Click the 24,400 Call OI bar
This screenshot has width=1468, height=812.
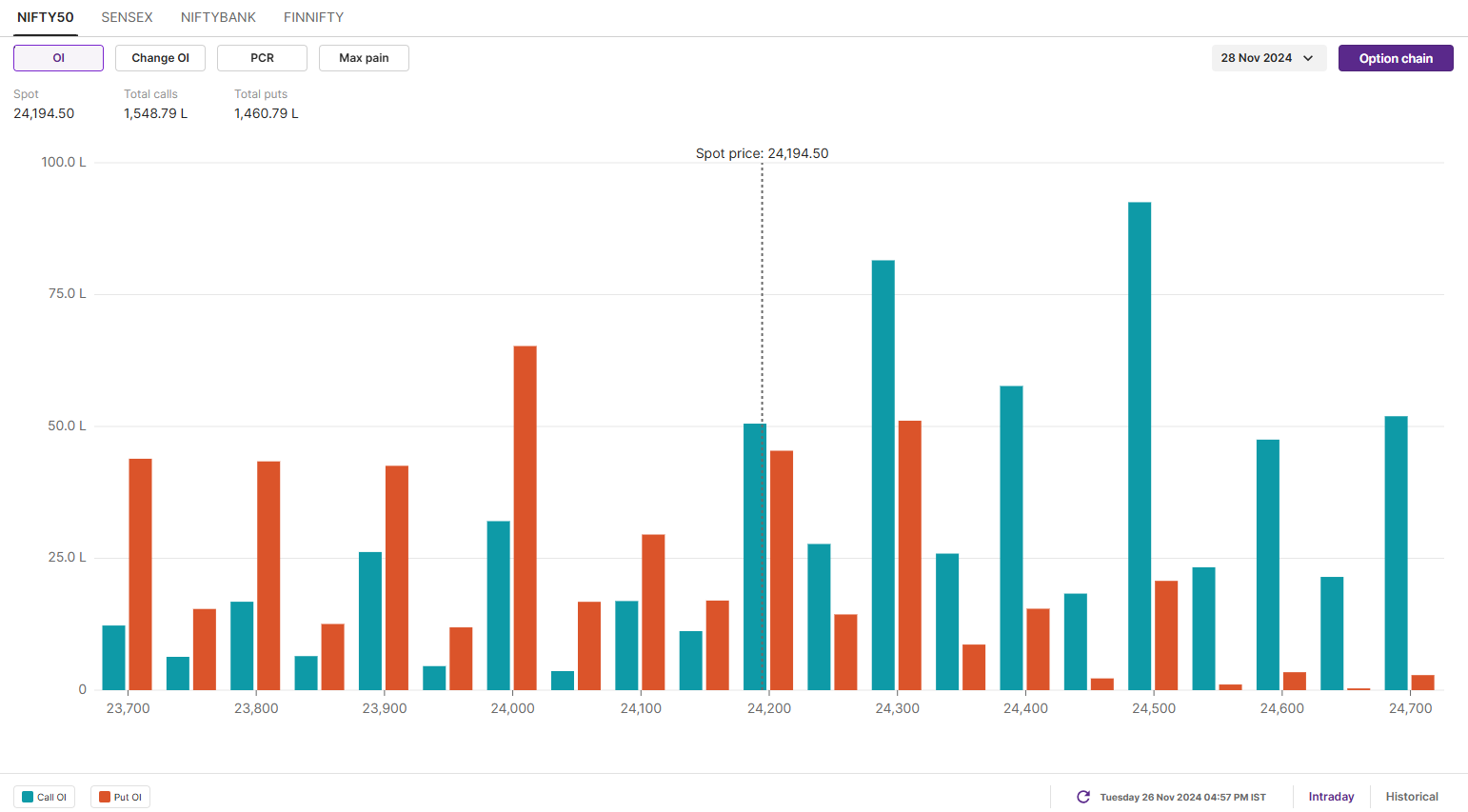click(x=1011, y=538)
